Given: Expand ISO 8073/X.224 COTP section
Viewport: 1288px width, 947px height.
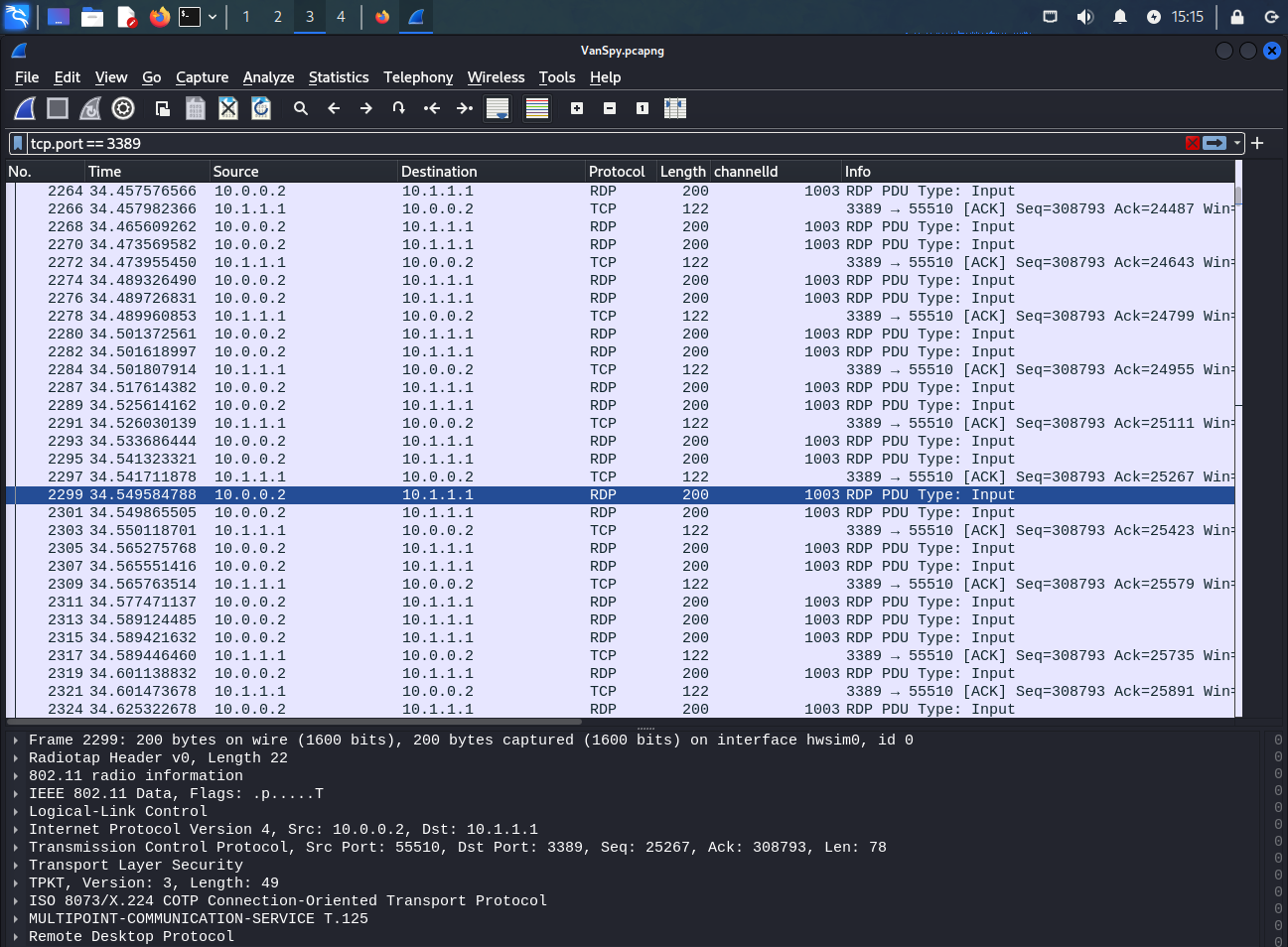Looking at the screenshot, I should (x=16, y=901).
